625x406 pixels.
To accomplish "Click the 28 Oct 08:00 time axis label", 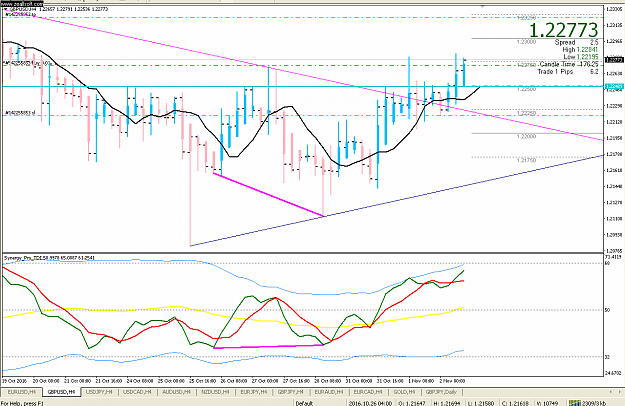I will point(328,381).
